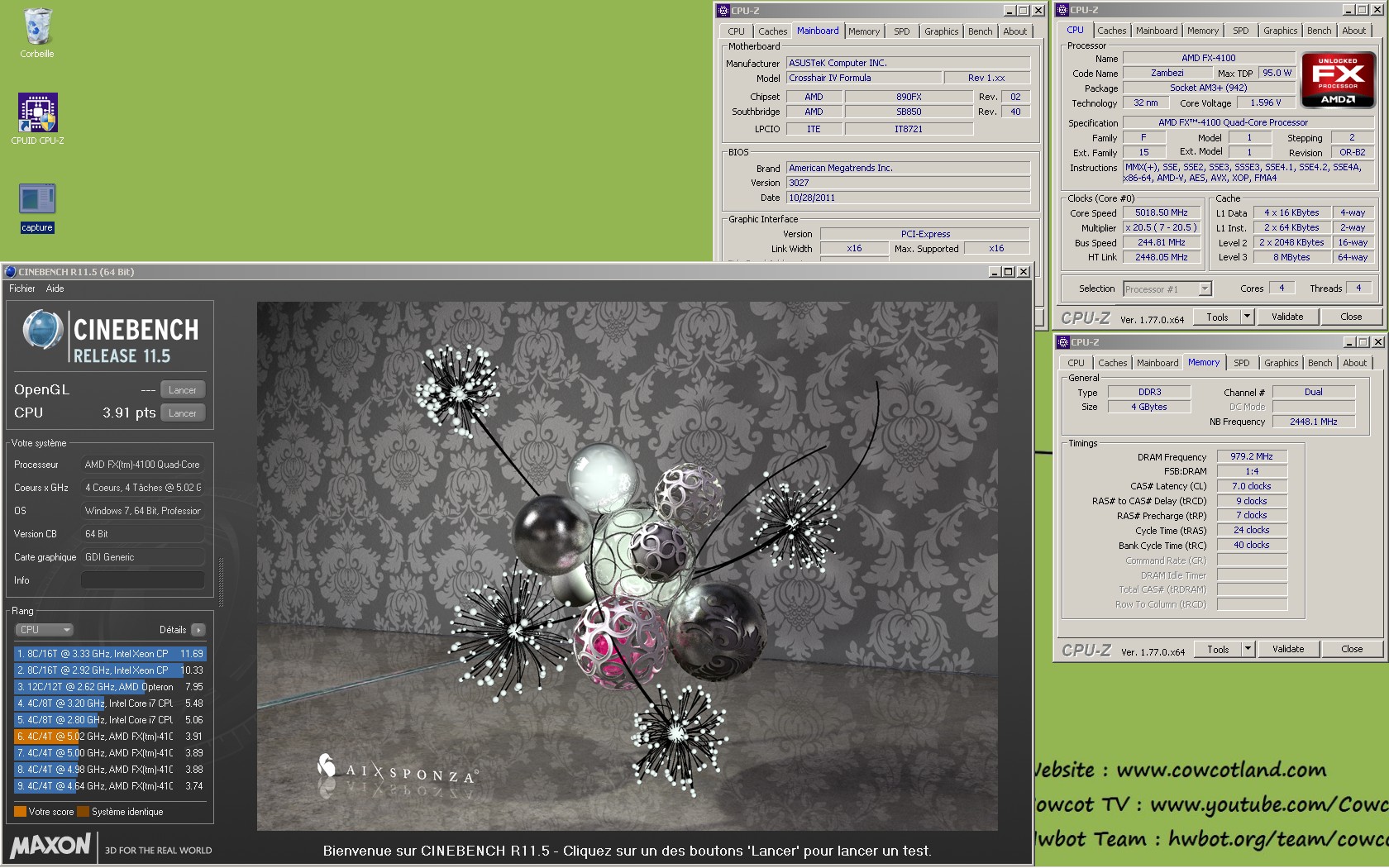
Task: Click the Crosshair IV Formula model field
Action: pyautogui.click(x=864, y=78)
